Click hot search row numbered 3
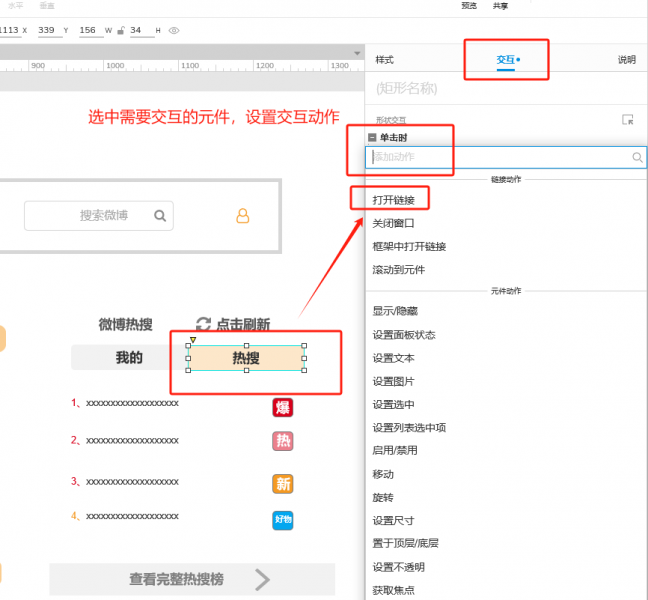This screenshot has width=648, height=600. click(x=125, y=481)
